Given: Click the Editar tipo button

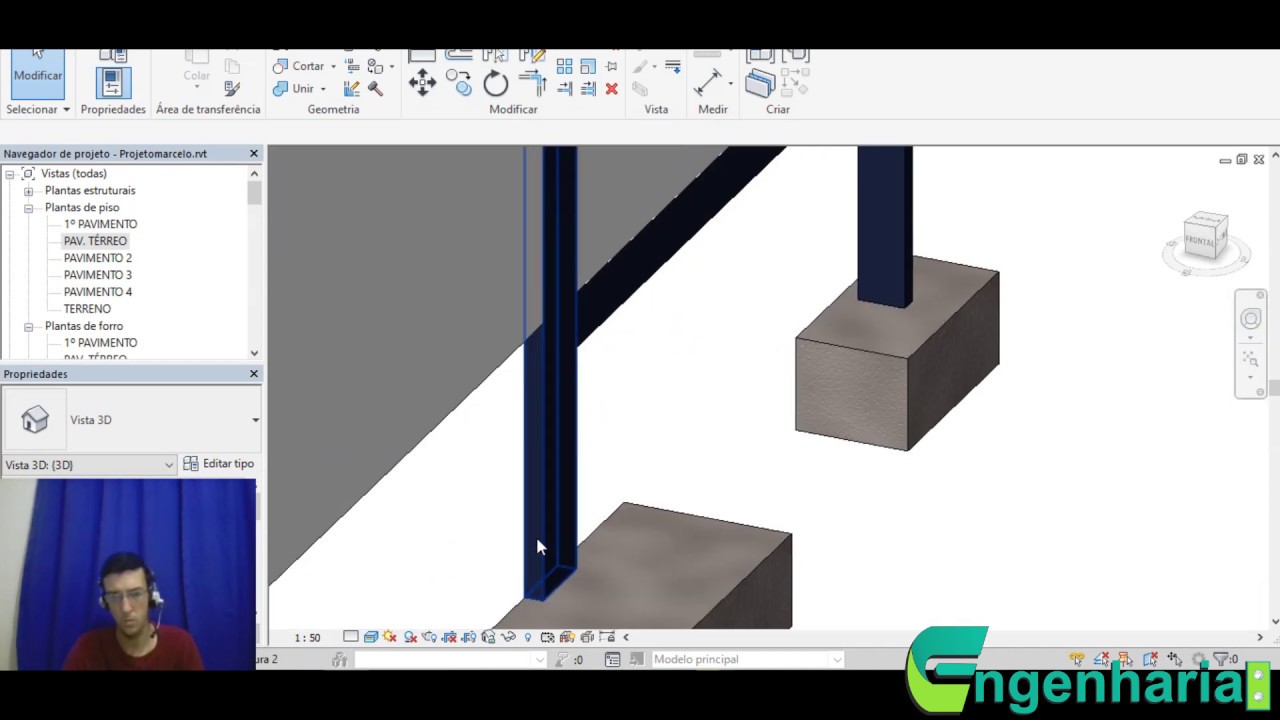Looking at the screenshot, I should pos(219,464).
